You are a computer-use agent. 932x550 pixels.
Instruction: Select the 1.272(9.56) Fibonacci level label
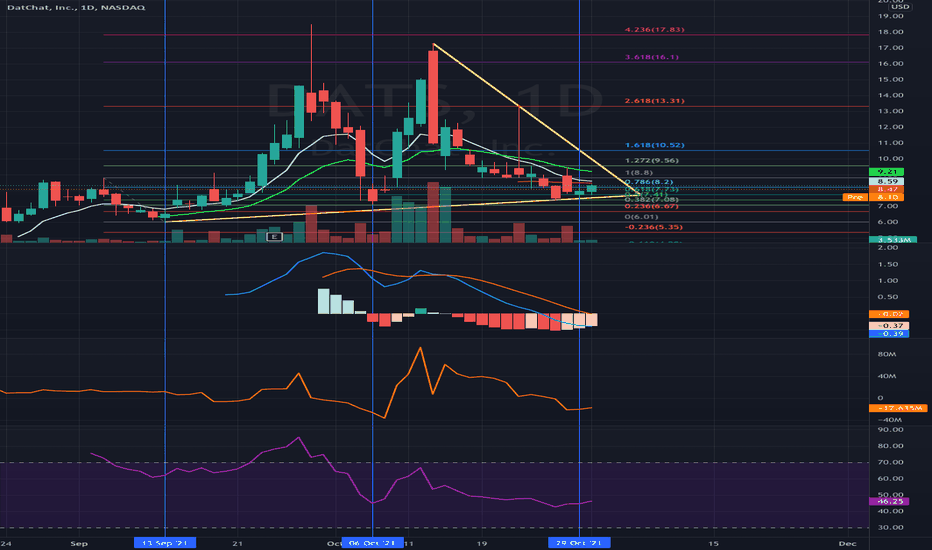pyautogui.click(x=651, y=161)
